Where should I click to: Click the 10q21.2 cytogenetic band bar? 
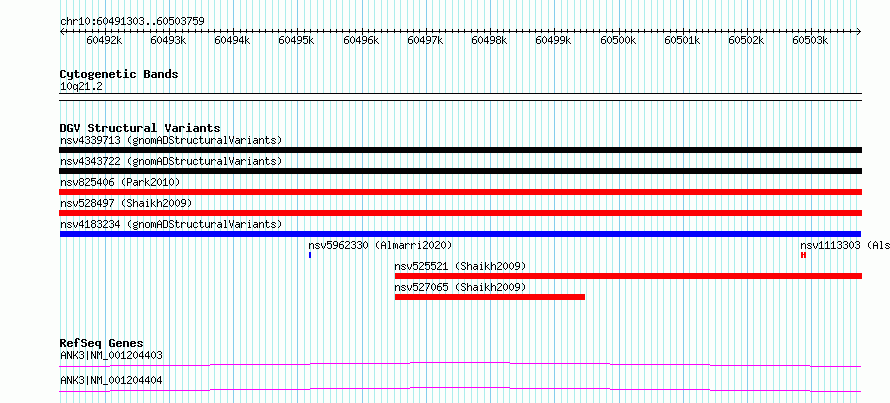coord(460,96)
